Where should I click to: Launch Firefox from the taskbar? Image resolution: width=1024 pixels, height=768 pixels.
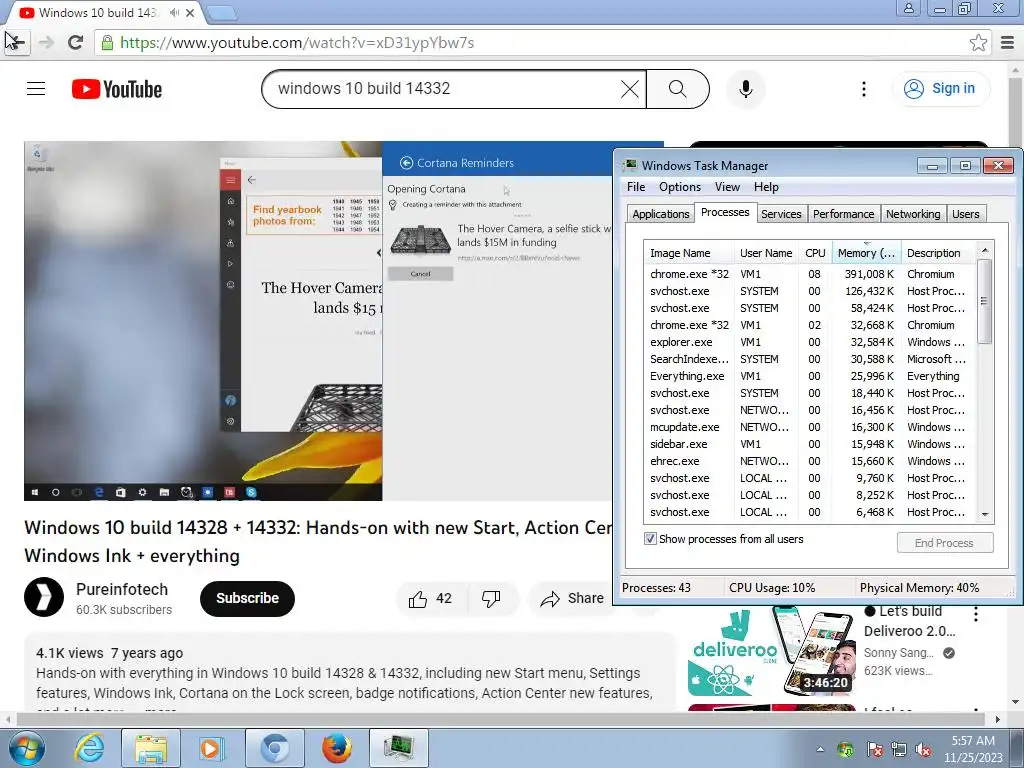336,748
